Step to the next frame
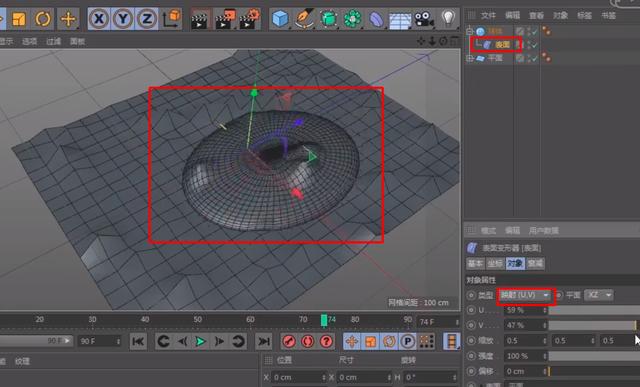 219,341
